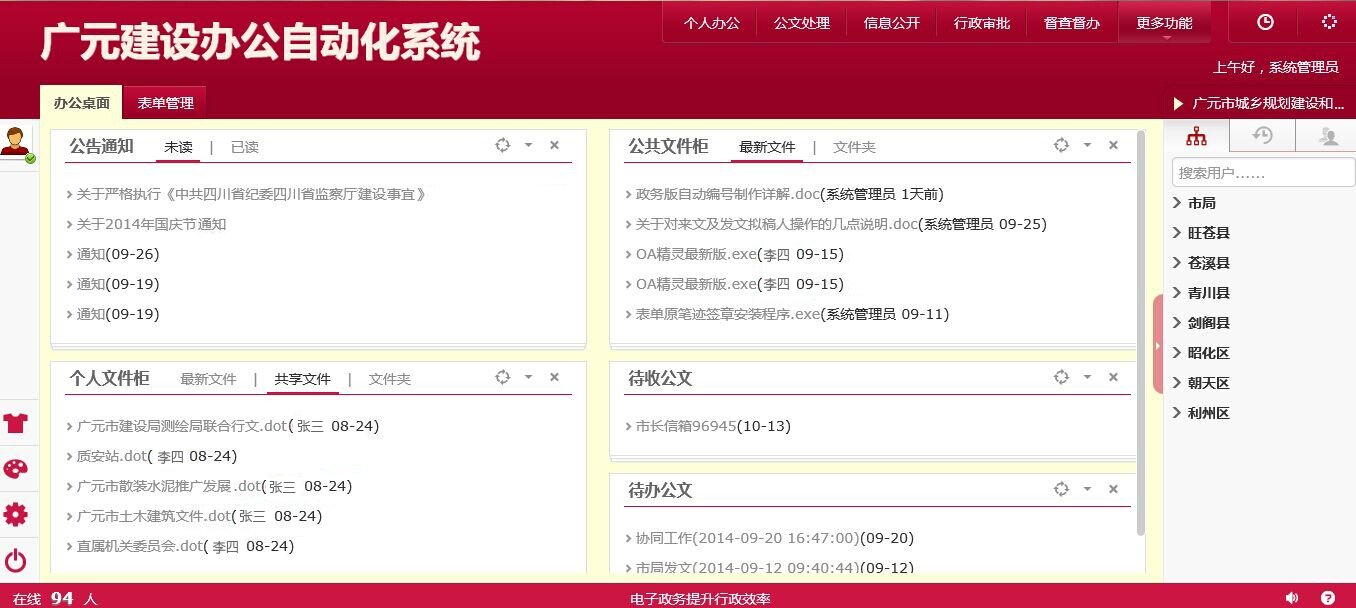The image size is (1356, 608).
Task: Open recent contacts history tab icon
Action: [x=1262, y=137]
